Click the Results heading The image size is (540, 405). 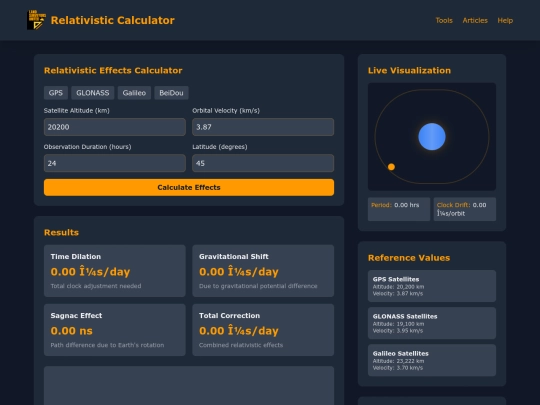coord(61,232)
